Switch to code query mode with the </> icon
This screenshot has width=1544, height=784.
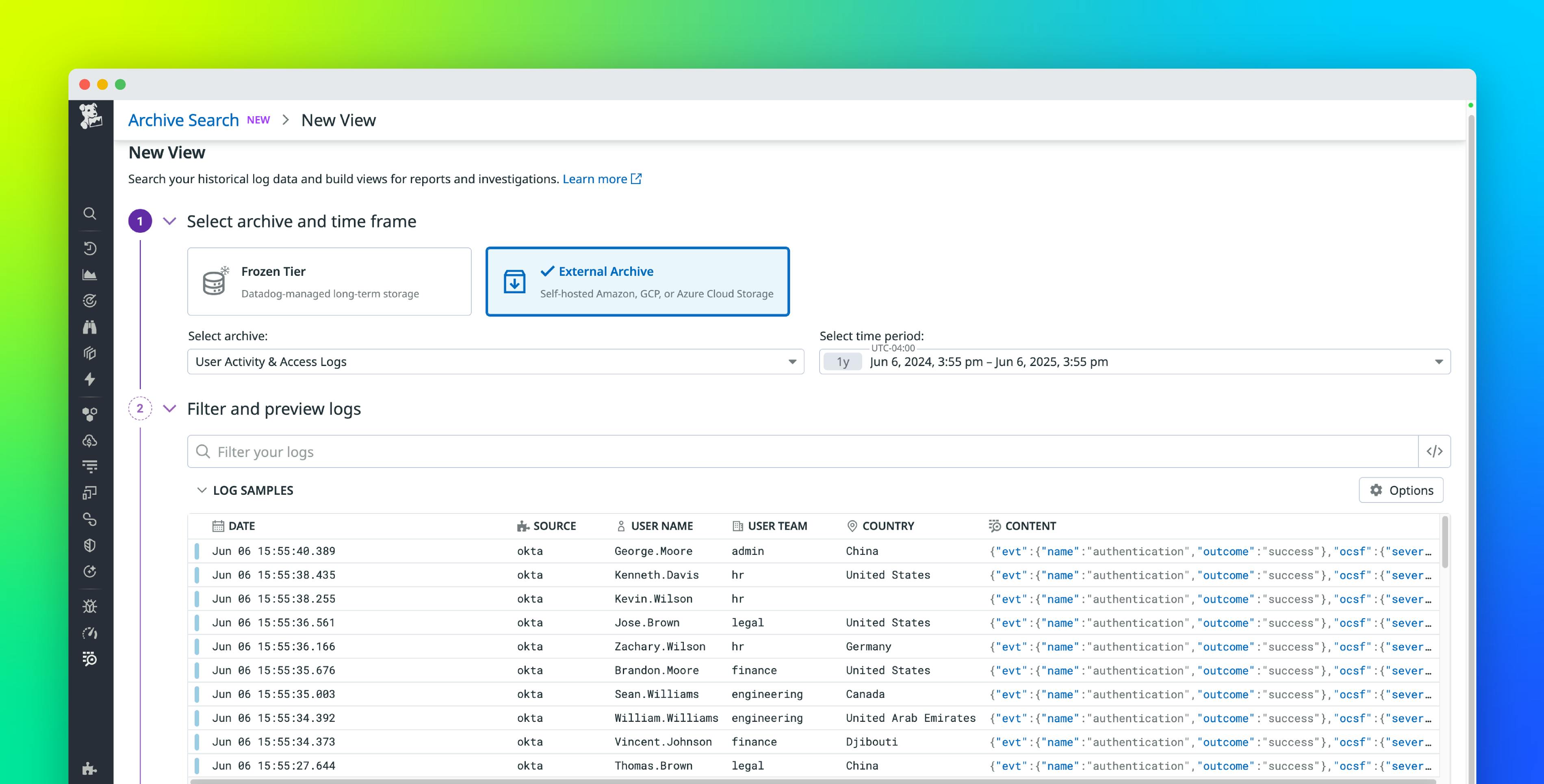[x=1434, y=451]
